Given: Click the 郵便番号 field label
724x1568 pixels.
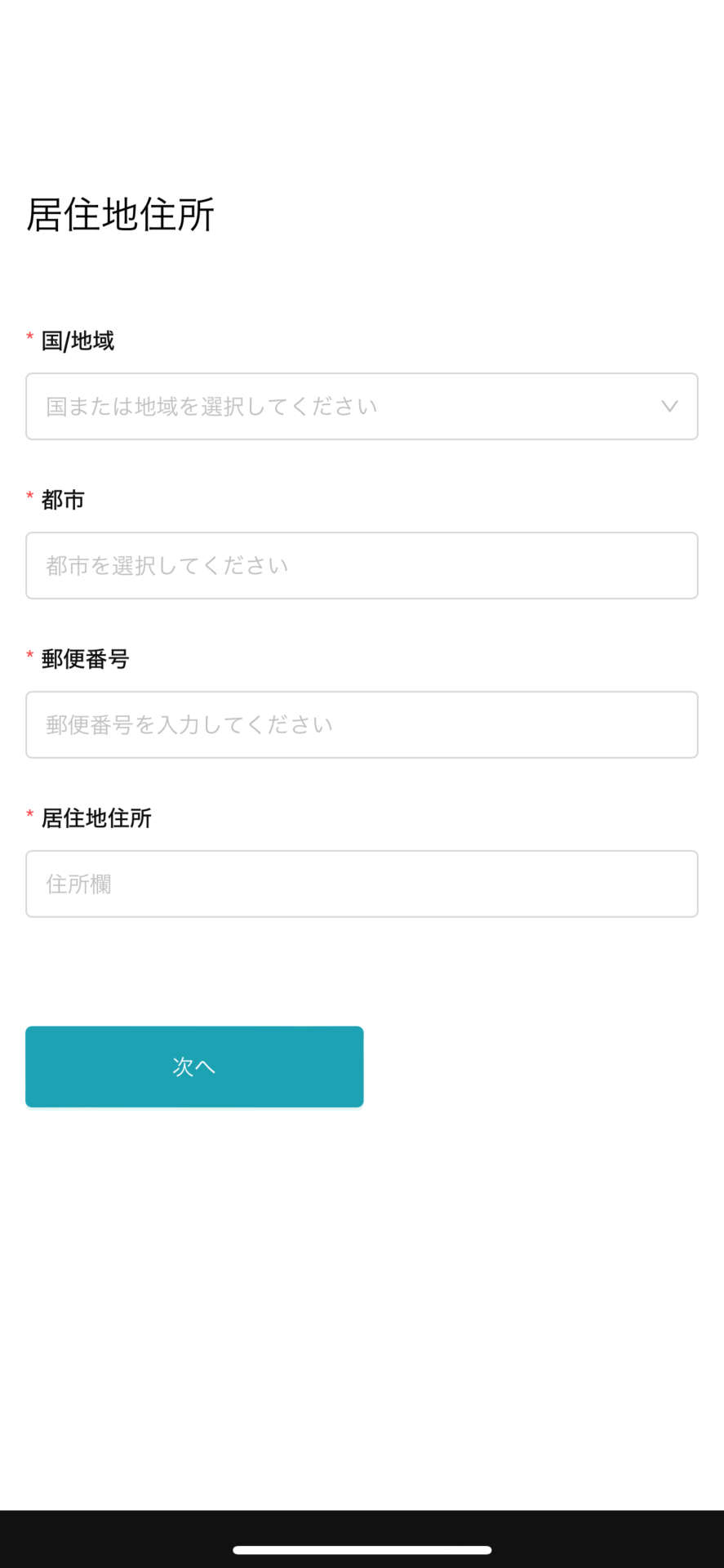Looking at the screenshot, I should coord(85,659).
